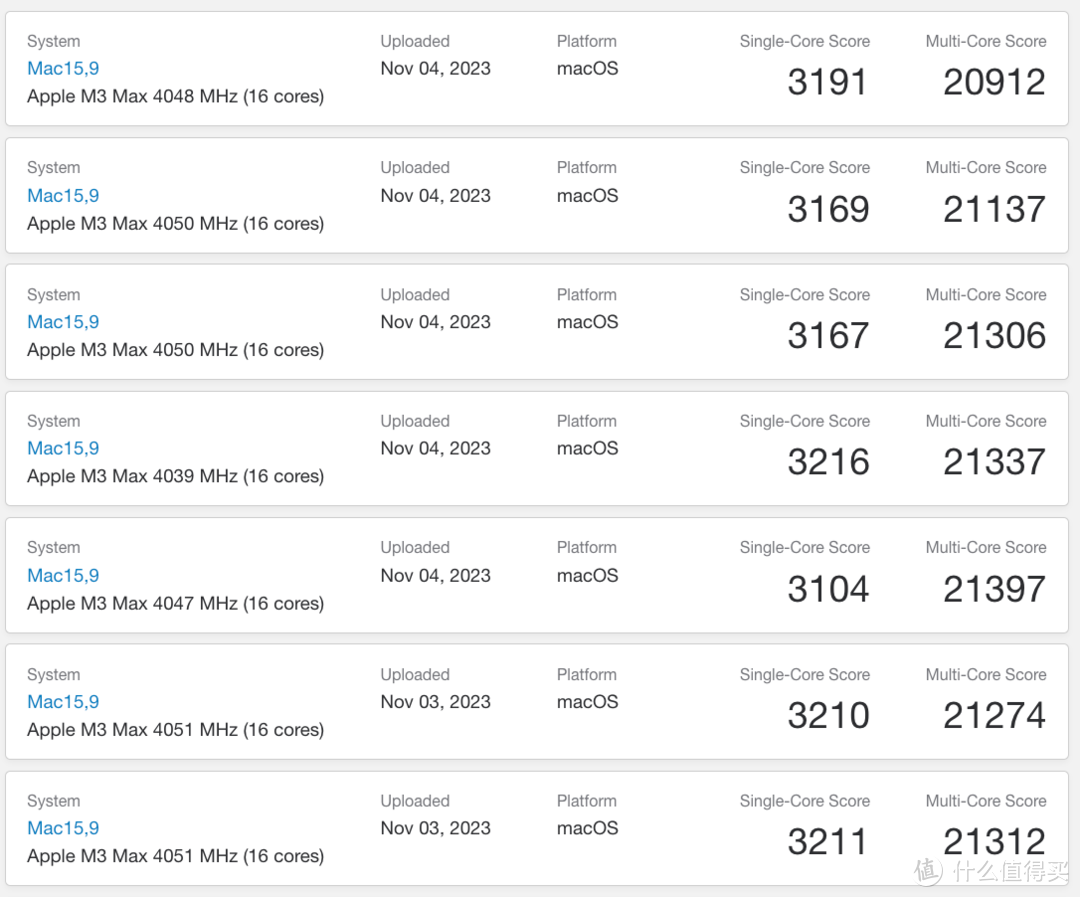
Task: Click the Apple M3 Max 4047 MHz description
Action: [x=176, y=604]
